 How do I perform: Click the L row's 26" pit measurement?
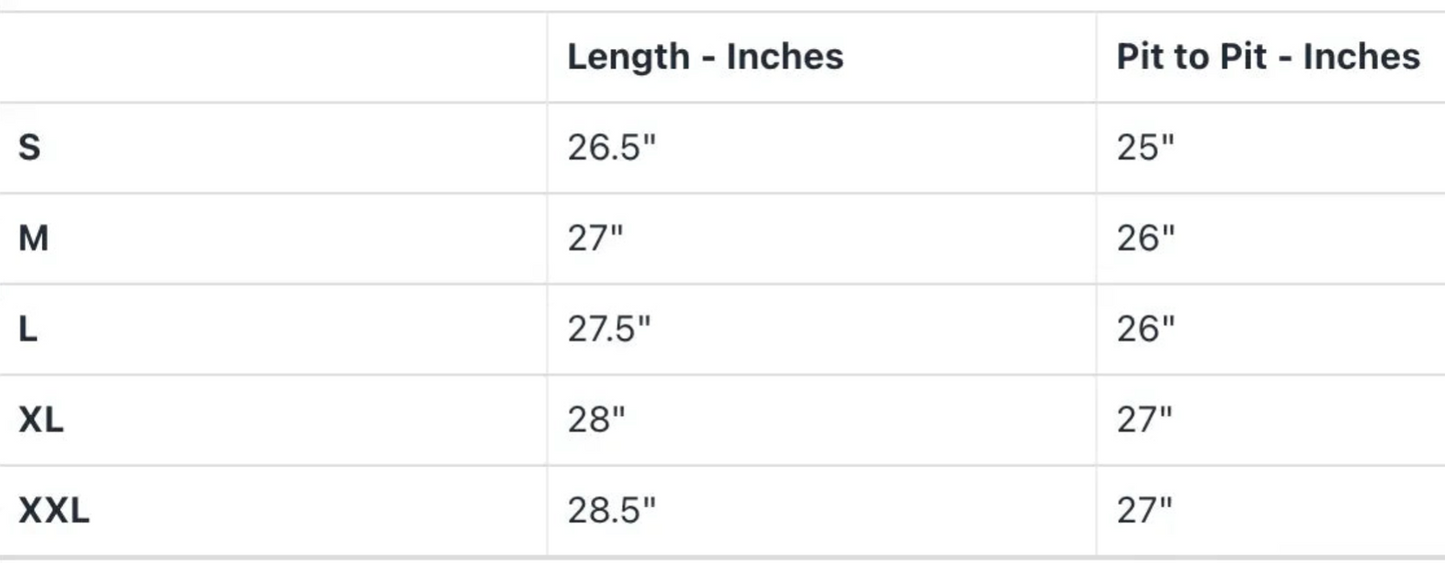pyautogui.click(x=1146, y=329)
